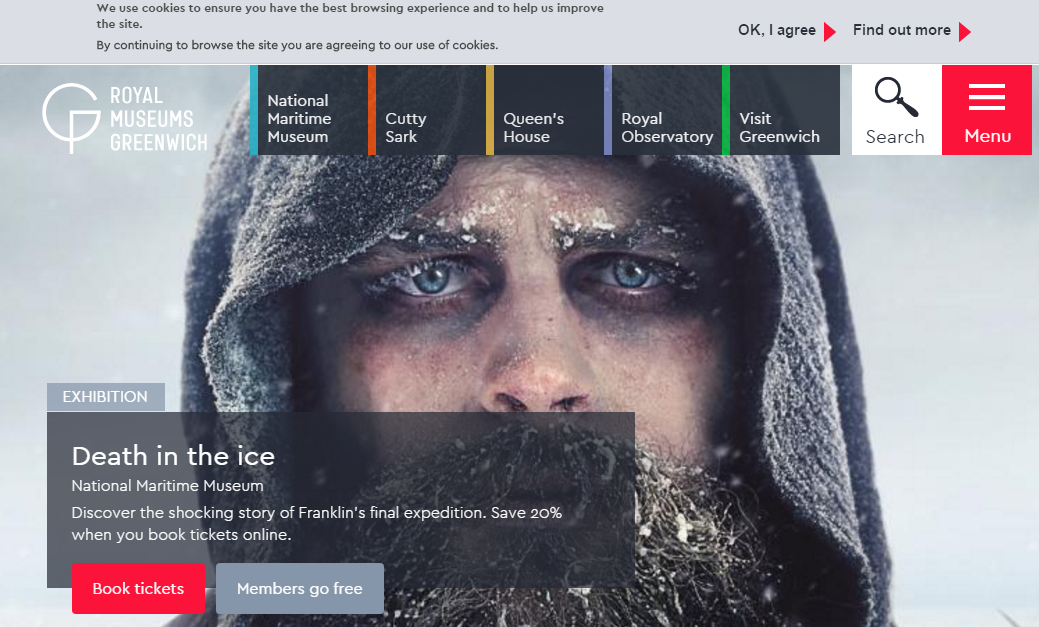This screenshot has height=627, width=1039.
Task: Click National Maritime Museum subtitle under heading
Action: click(167, 486)
